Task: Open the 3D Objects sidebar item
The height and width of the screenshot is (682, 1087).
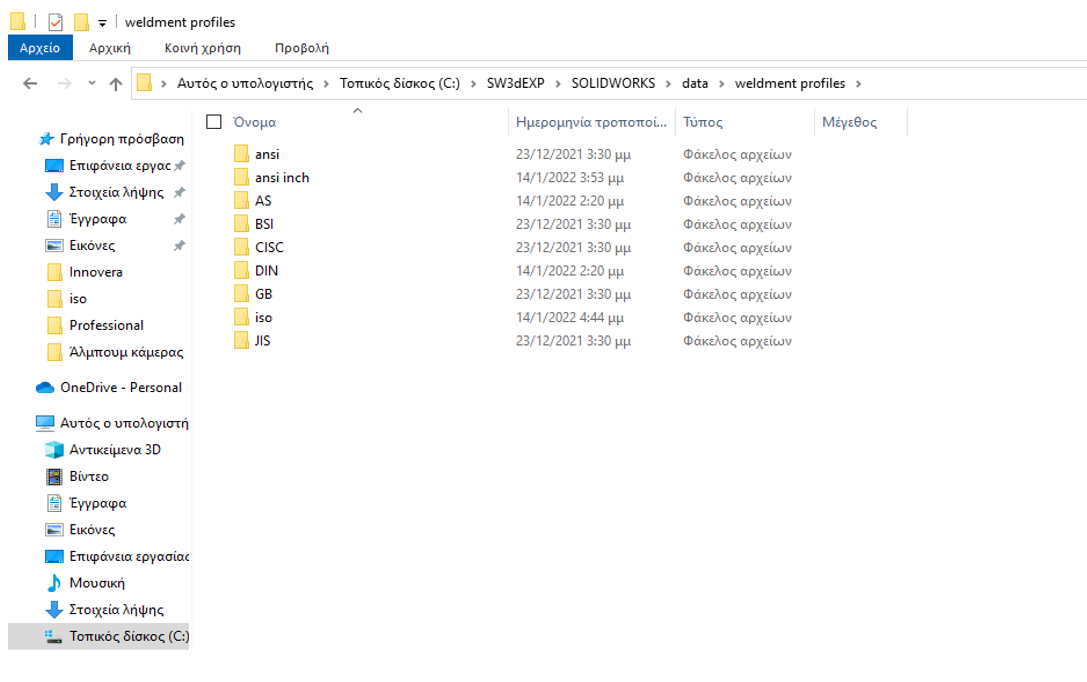Action: [114, 450]
